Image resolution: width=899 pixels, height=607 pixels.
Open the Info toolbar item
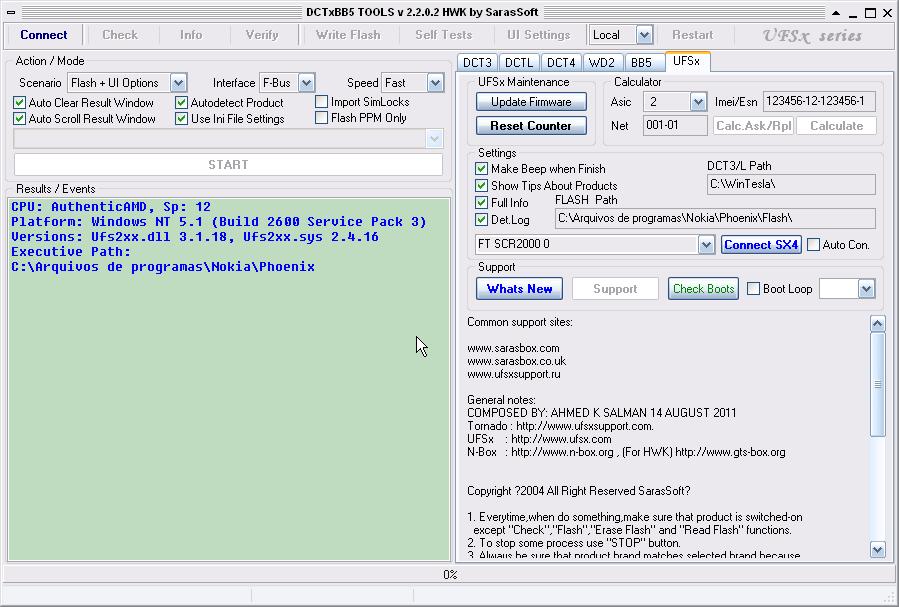click(191, 35)
